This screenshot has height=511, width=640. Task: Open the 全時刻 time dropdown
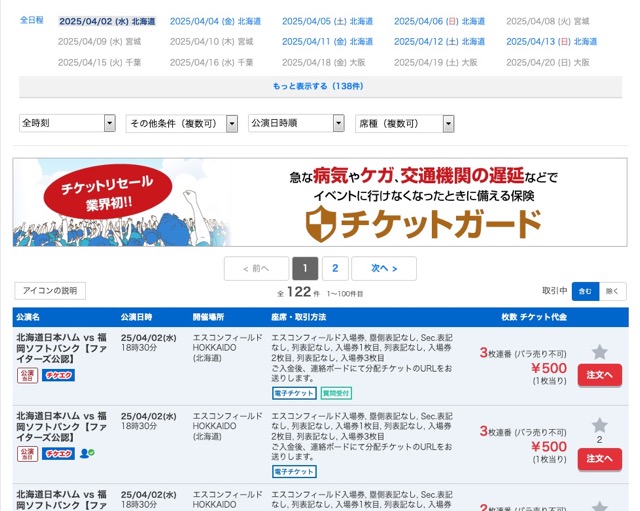pyautogui.click(x=67, y=123)
